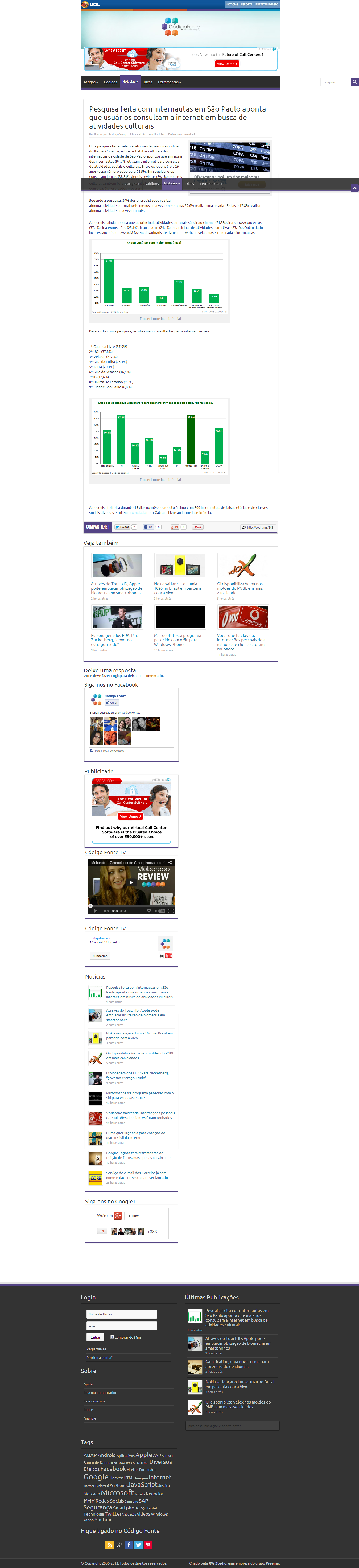The width and height of the screenshot is (359, 1568).
Task: Open the Nokia Lumia 1020 thumbnail in Veja também
Action: (x=180, y=566)
